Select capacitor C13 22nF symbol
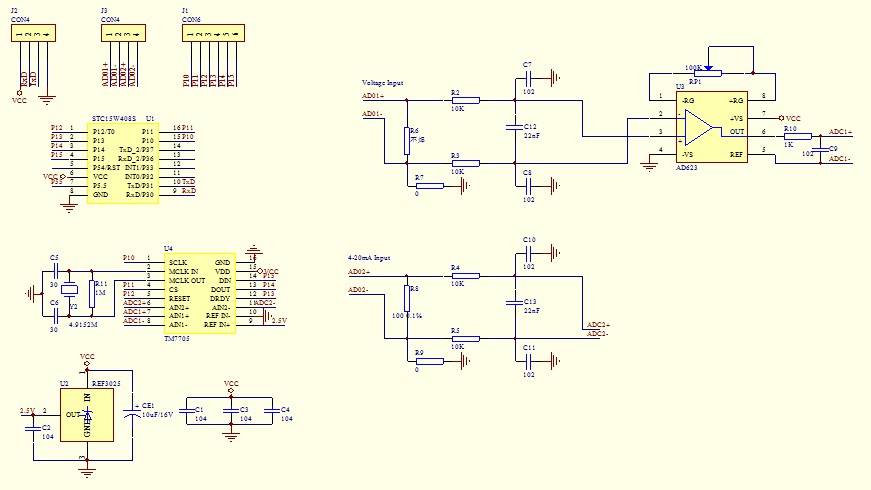The height and width of the screenshot is (490, 871). click(x=514, y=302)
